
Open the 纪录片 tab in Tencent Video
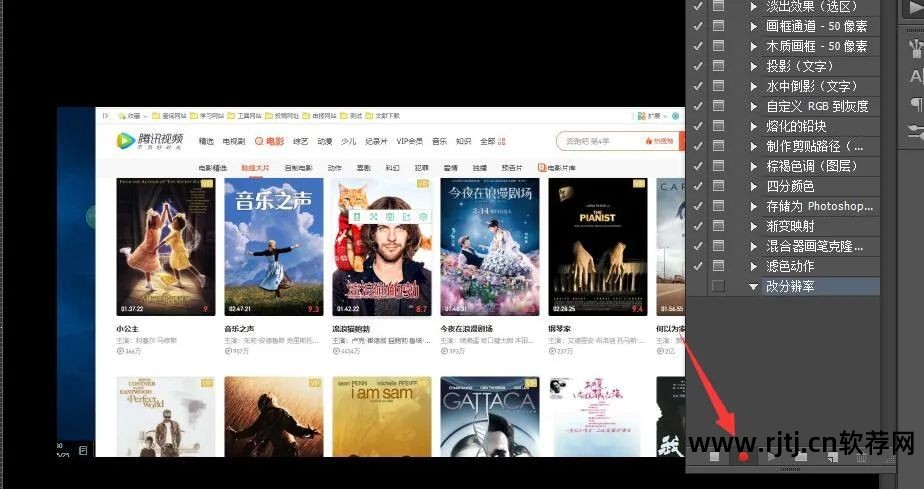point(376,141)
